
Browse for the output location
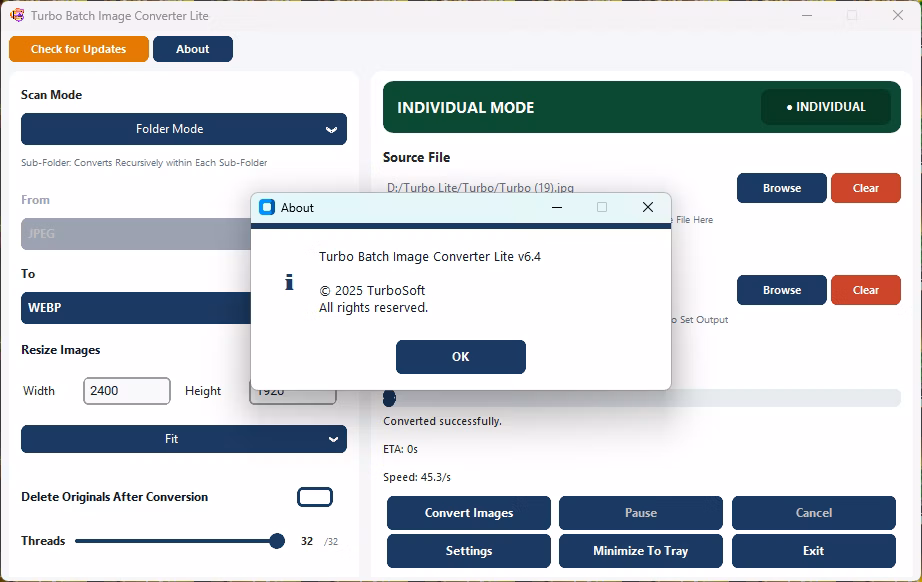781,290
